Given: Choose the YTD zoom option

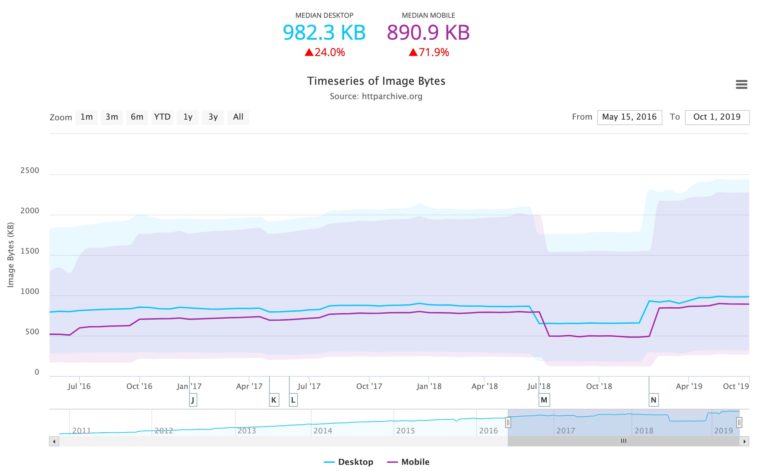Looking at the screenshot, I should click(162, 117).
